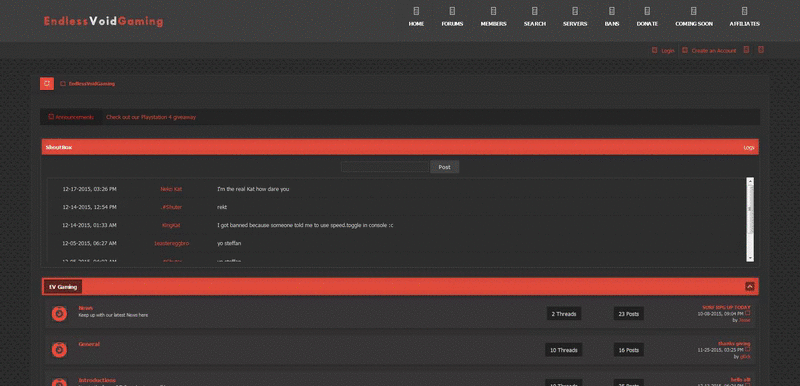
Task: Click the '12-17-2015, 03:26 PM' timestamp
Action: point(89,189)
